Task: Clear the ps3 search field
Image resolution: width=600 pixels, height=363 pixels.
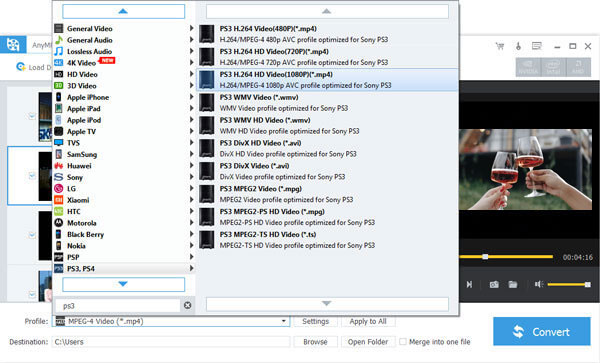Action: [x=188, y=305]
